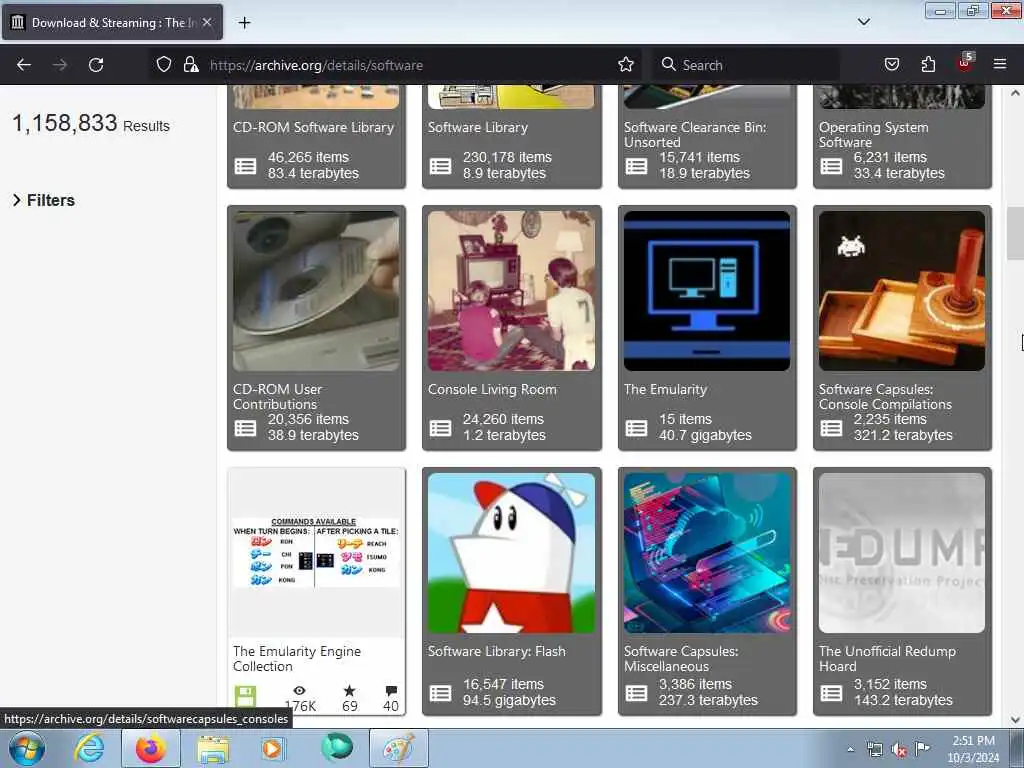Open The Unofficial Redump Hoard link
This screenshot has height=768, width=1024.
(x=888, y=658)
